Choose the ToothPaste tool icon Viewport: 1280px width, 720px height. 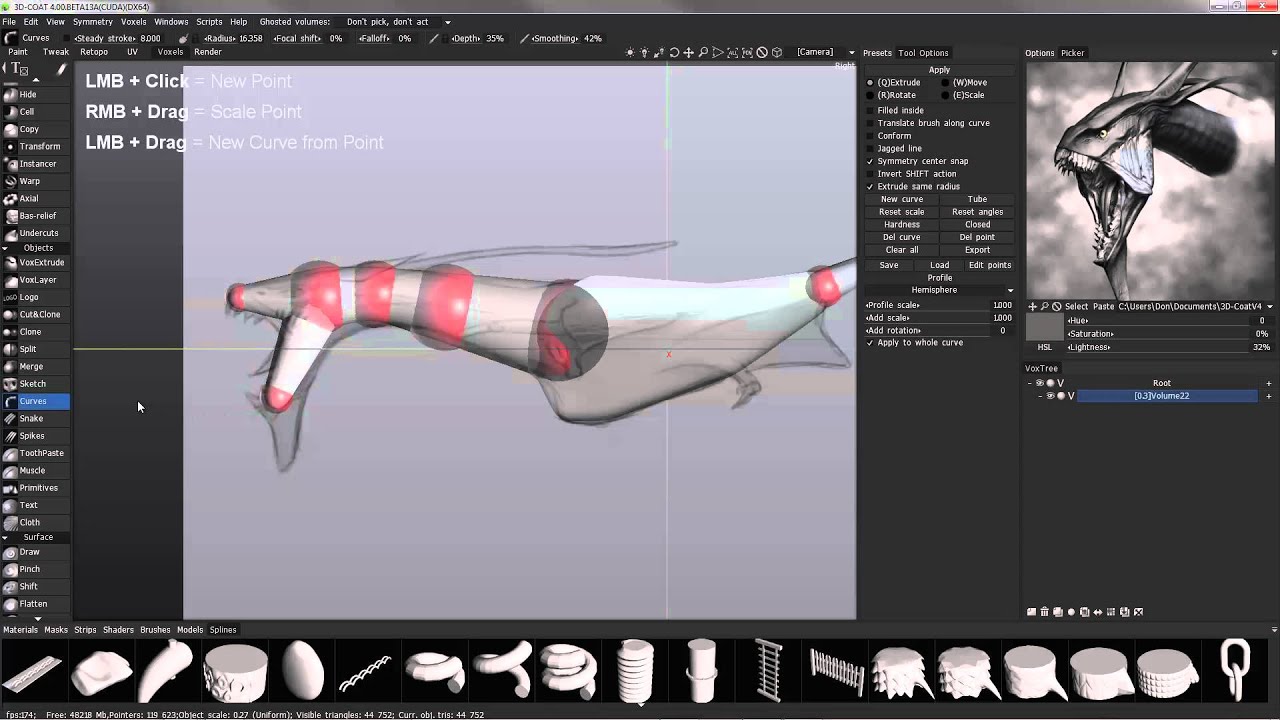(x=10, y=453)
